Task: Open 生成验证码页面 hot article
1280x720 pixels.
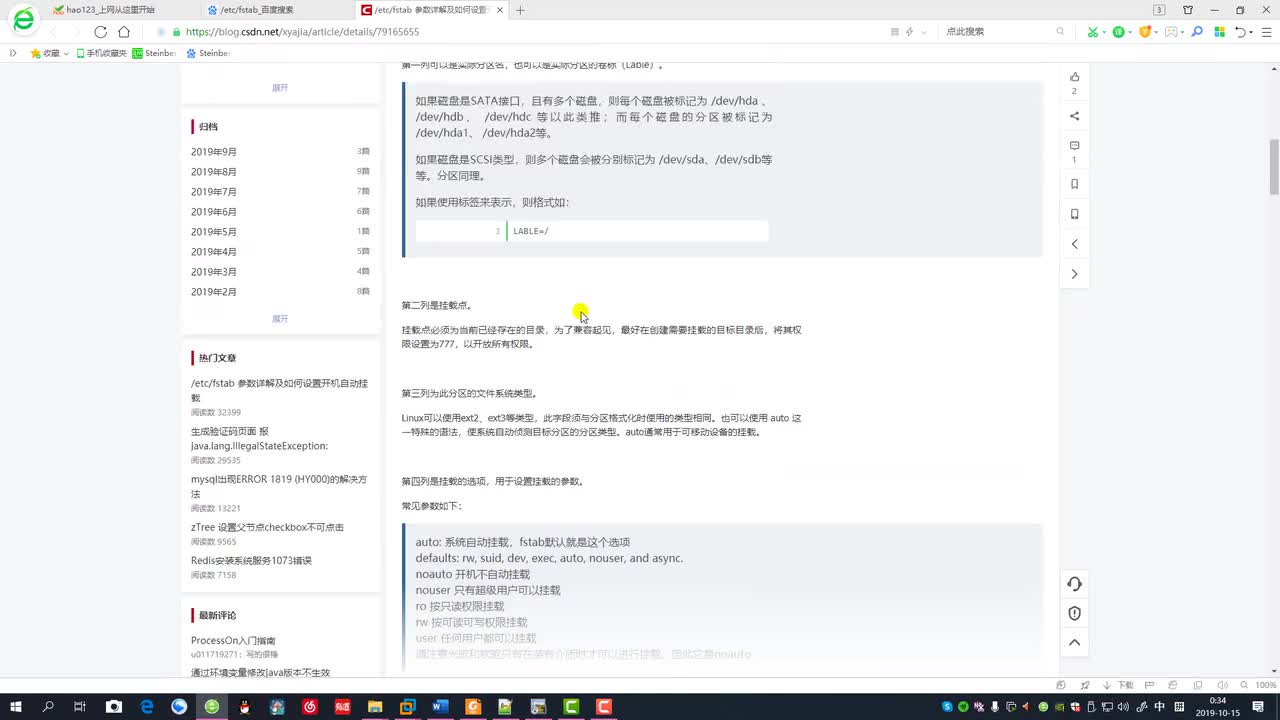Action: 259,439
